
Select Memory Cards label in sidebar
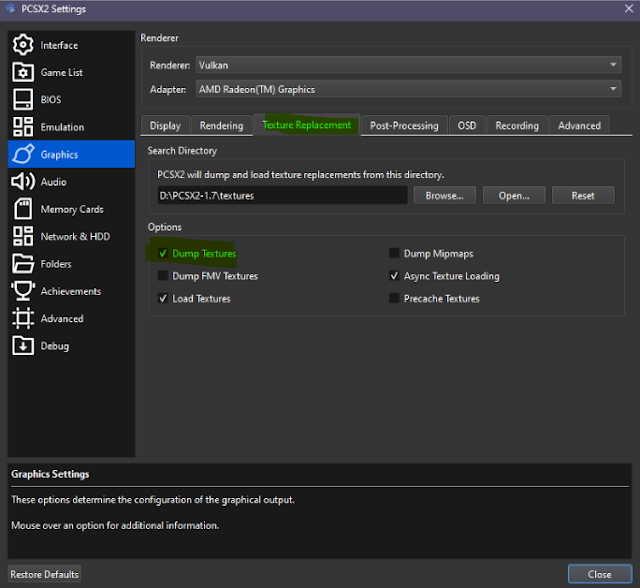(x=72, y=209)
